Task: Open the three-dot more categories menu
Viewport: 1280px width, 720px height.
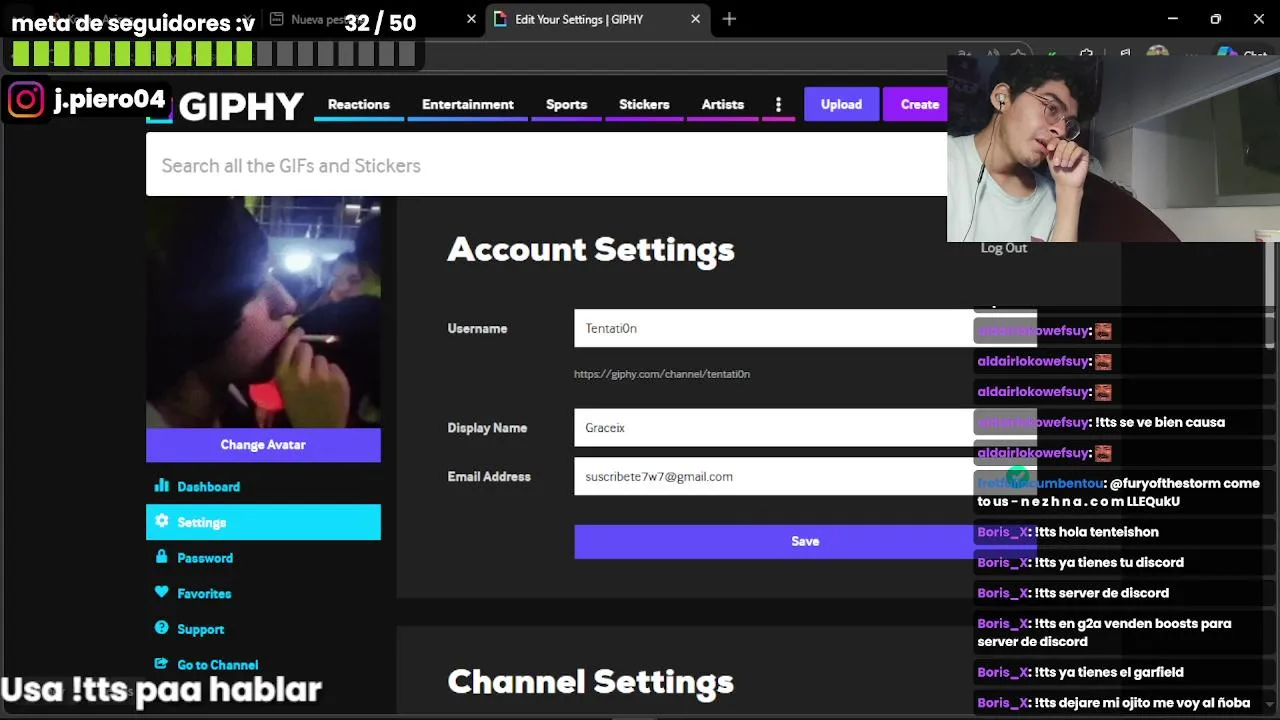Action: tap(778, 104)
